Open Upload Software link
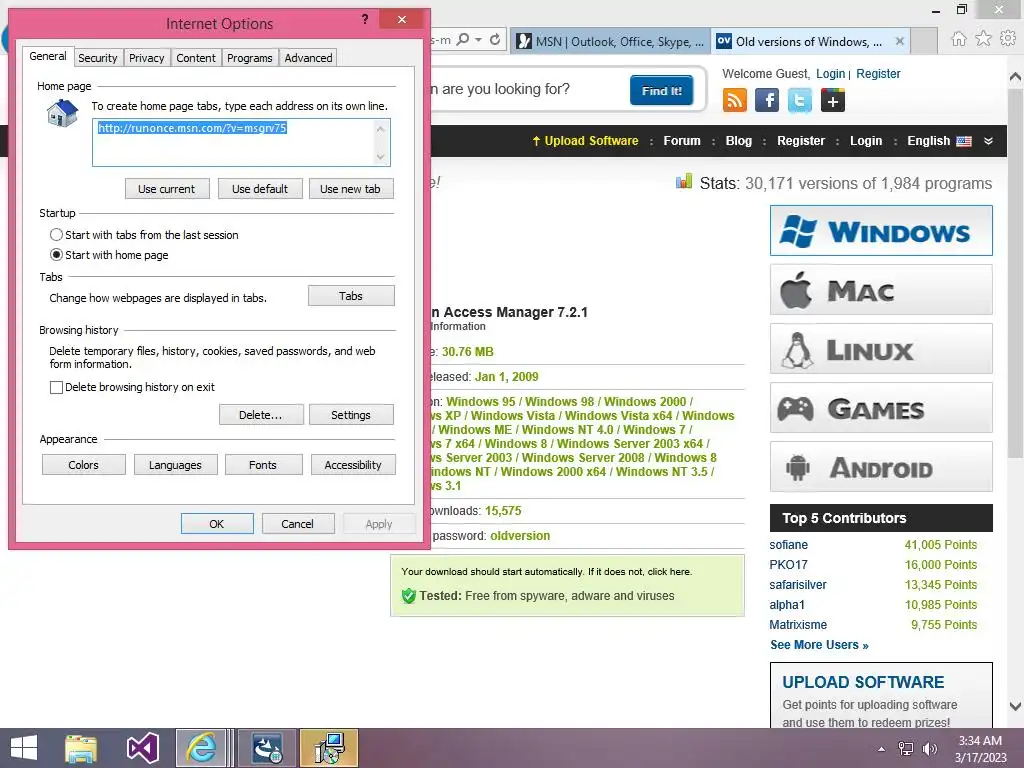The image size is (1024, 768). click(585, 141)
